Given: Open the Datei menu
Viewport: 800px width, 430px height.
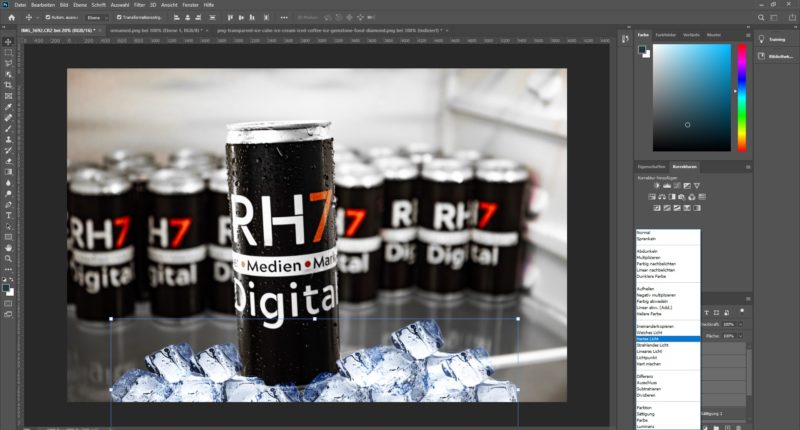Looking at the screenshot, I should coord(20,5).
